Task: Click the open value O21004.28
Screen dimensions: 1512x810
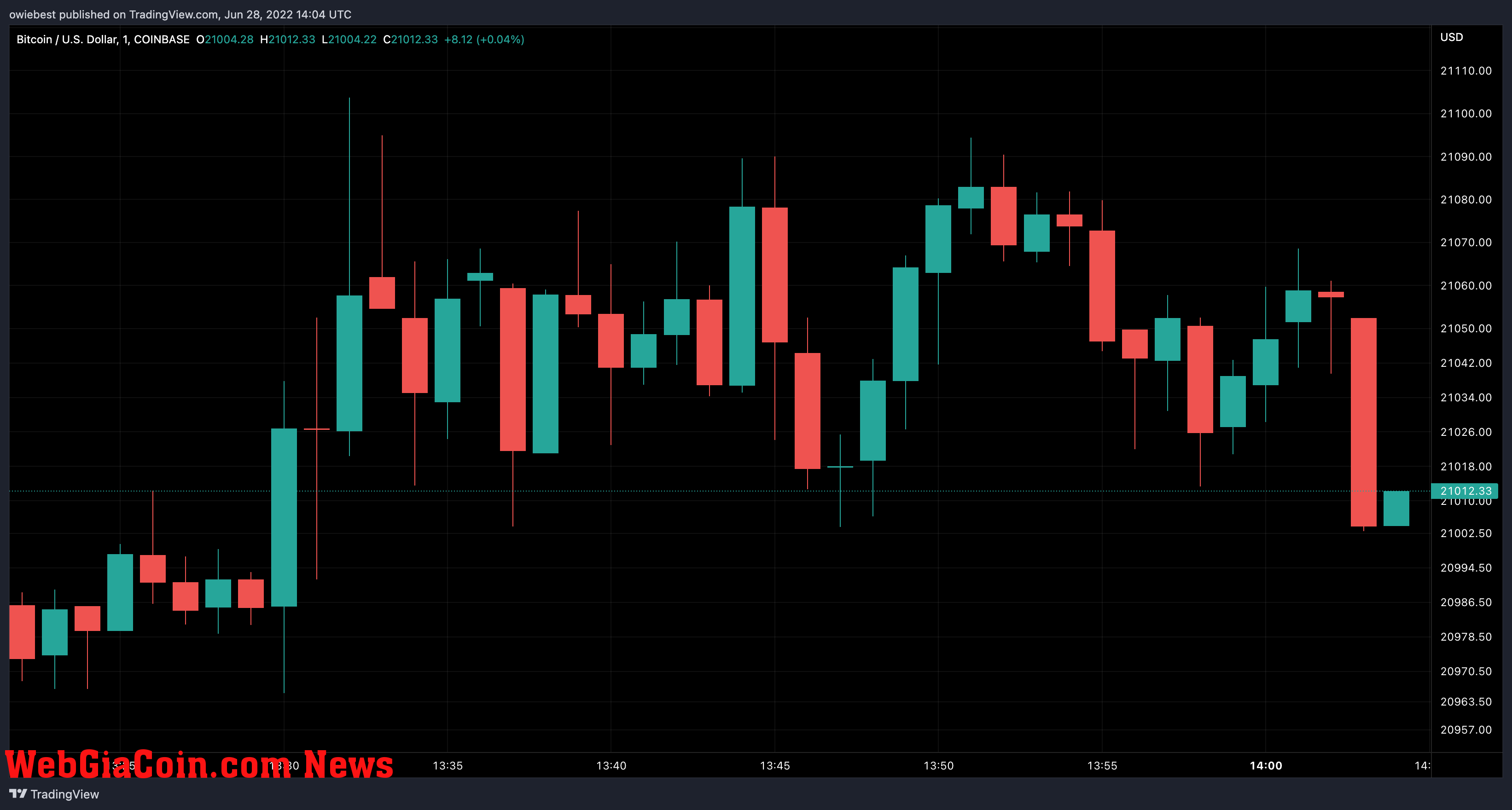Action: point(225,39)
